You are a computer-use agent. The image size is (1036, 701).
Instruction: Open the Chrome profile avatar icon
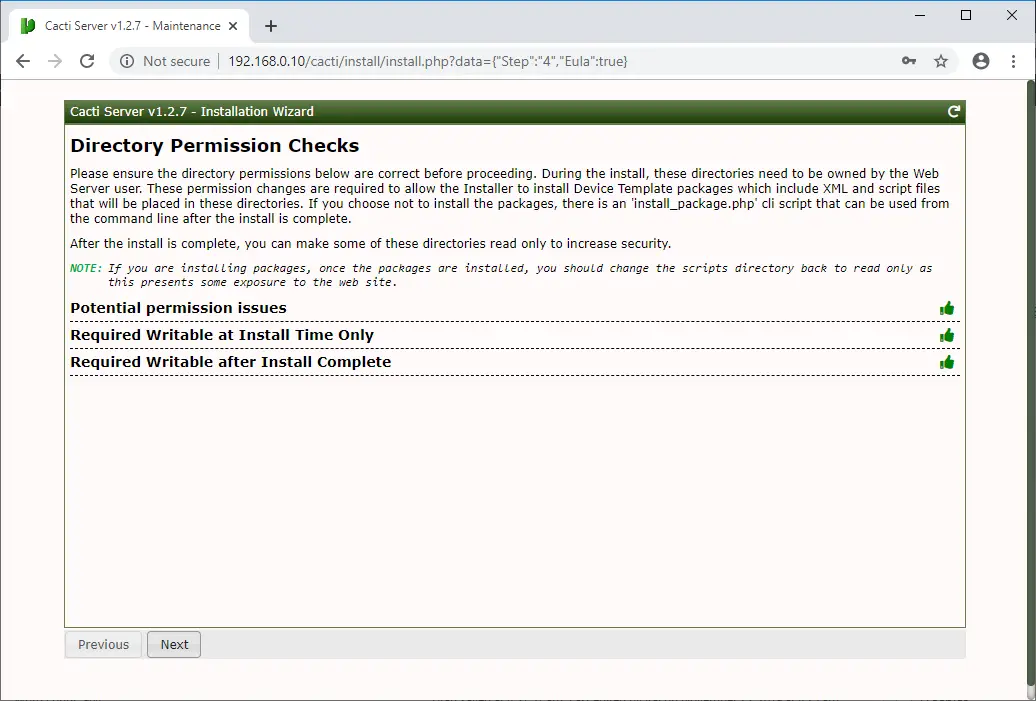tap(981, 61)
